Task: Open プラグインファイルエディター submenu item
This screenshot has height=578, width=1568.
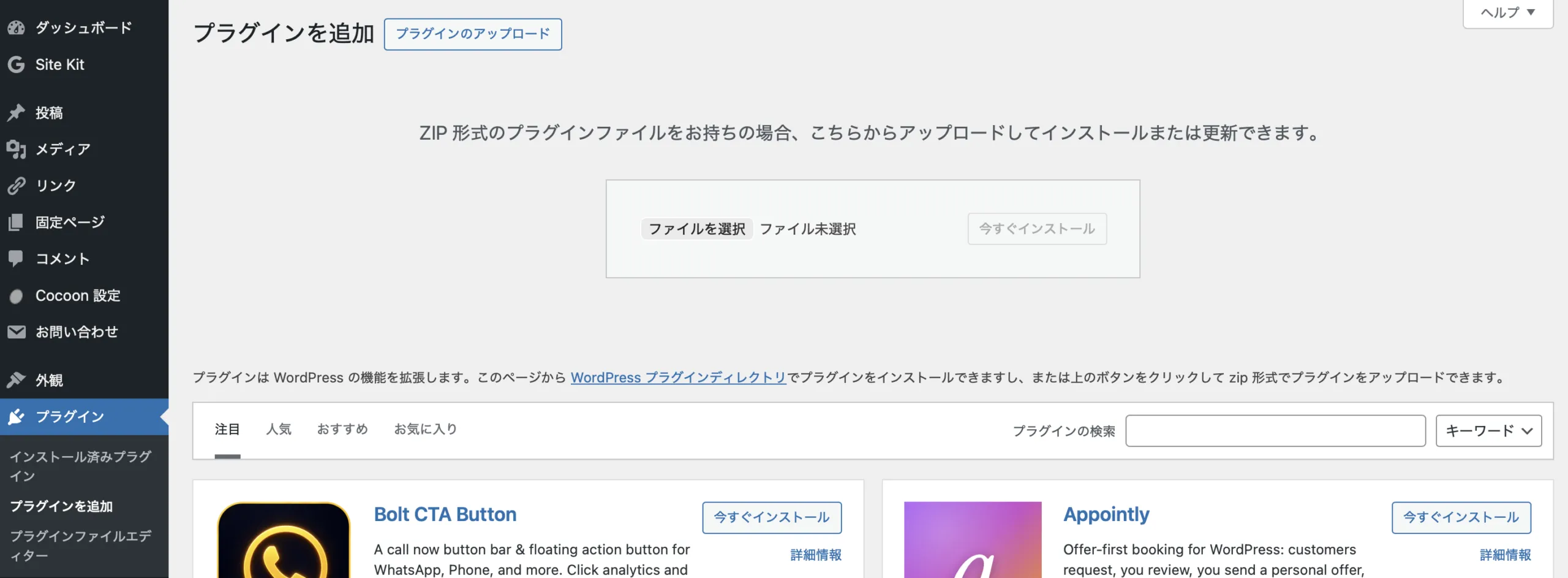Action: tap(80, 546)
